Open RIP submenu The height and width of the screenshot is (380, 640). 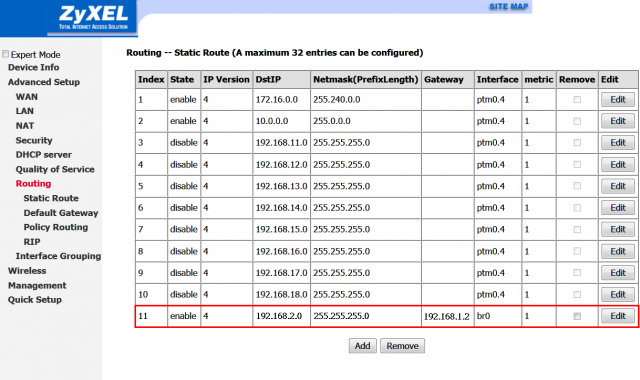click(32, 242)
